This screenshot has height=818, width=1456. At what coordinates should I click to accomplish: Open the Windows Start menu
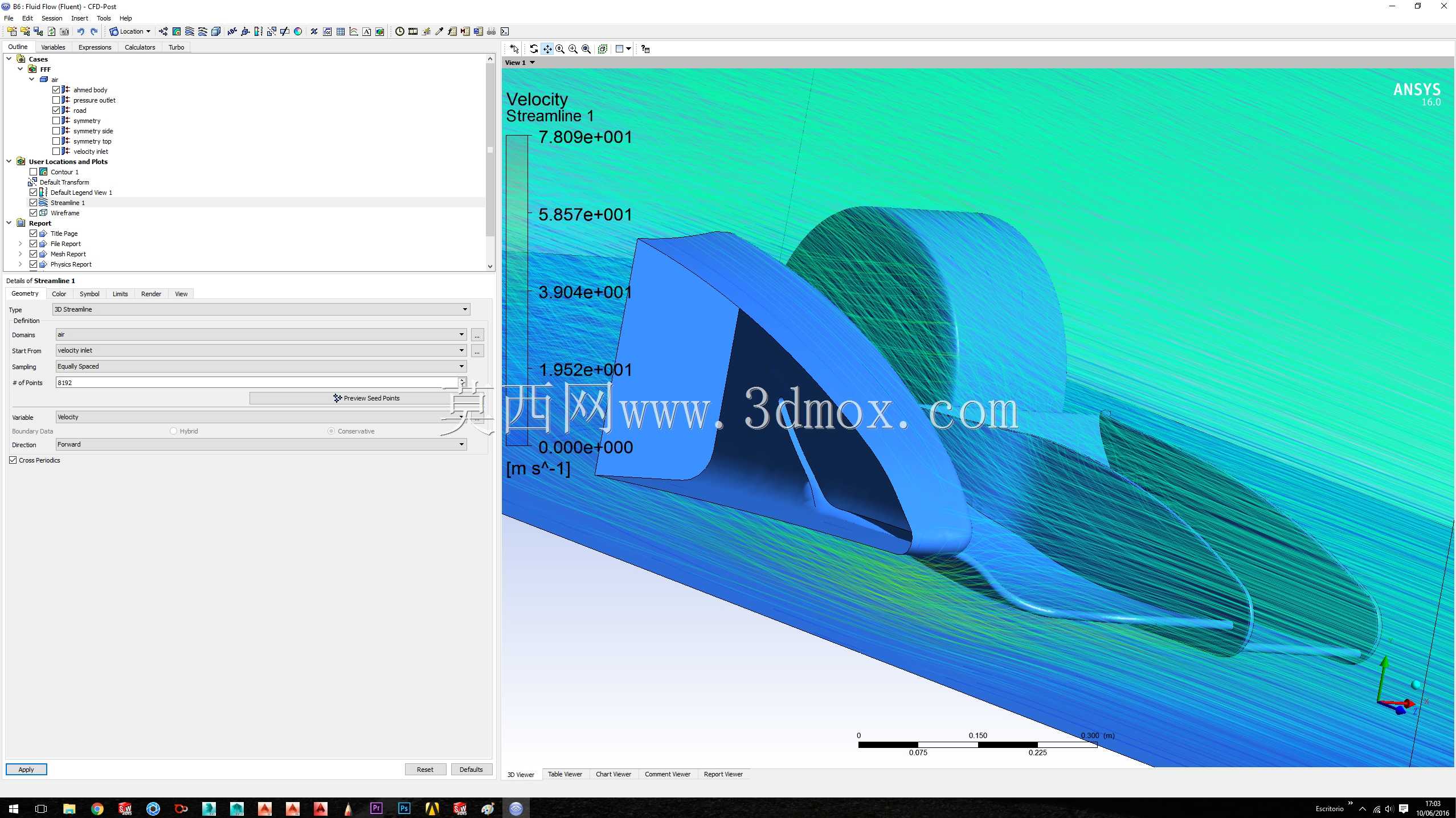click(13, 808)
